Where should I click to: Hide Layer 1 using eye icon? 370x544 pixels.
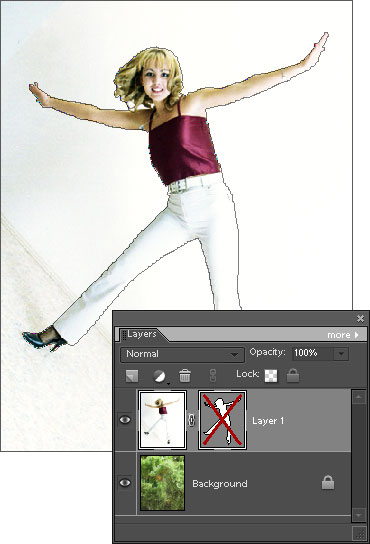click(125, 420)
